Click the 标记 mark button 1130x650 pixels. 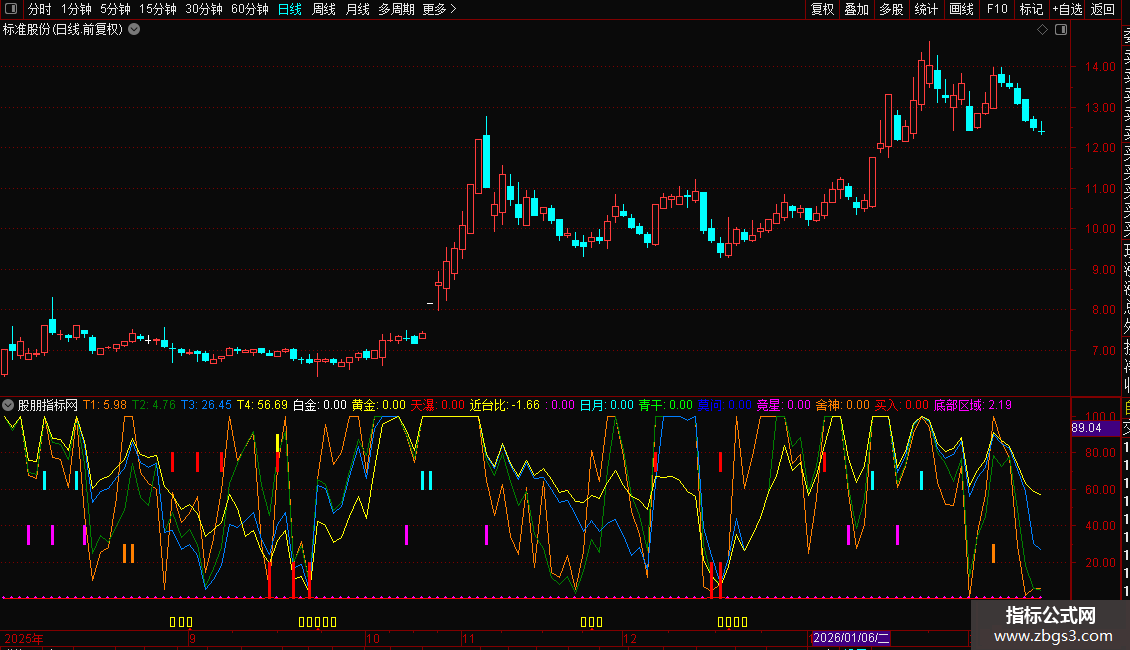point(1031,9)
